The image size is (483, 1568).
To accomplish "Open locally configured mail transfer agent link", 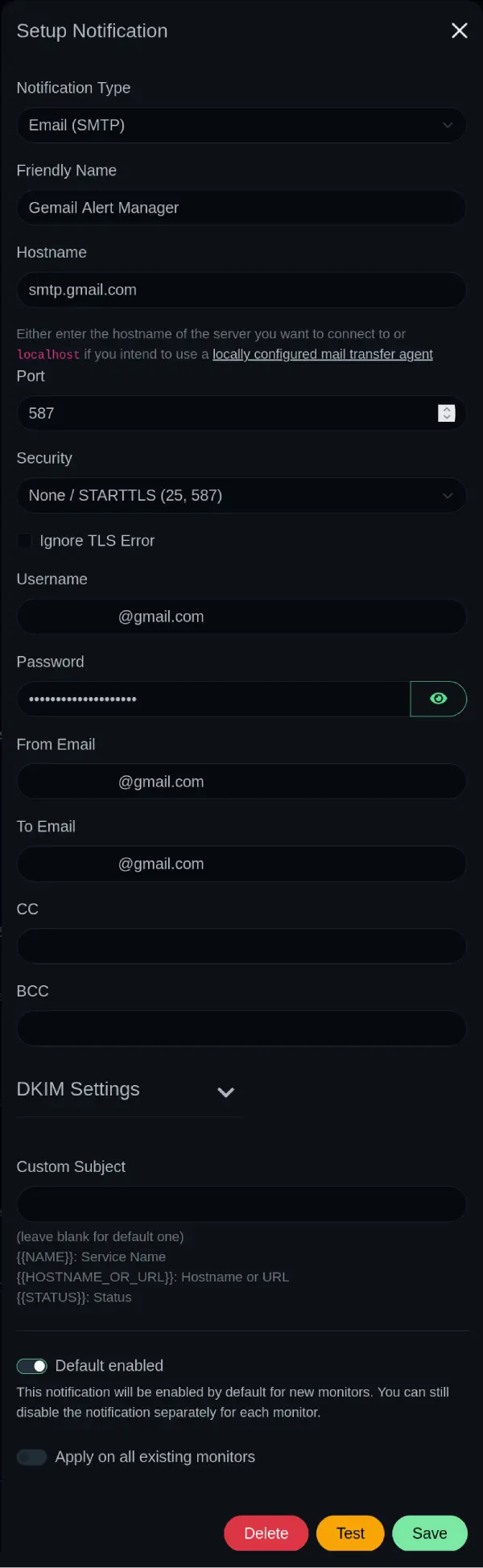I will [322, 354].
